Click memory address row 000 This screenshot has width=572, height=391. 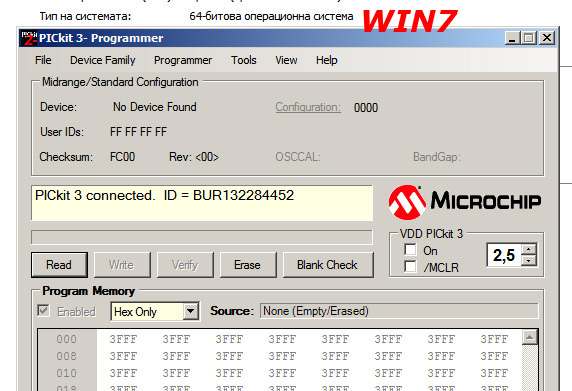67,339
